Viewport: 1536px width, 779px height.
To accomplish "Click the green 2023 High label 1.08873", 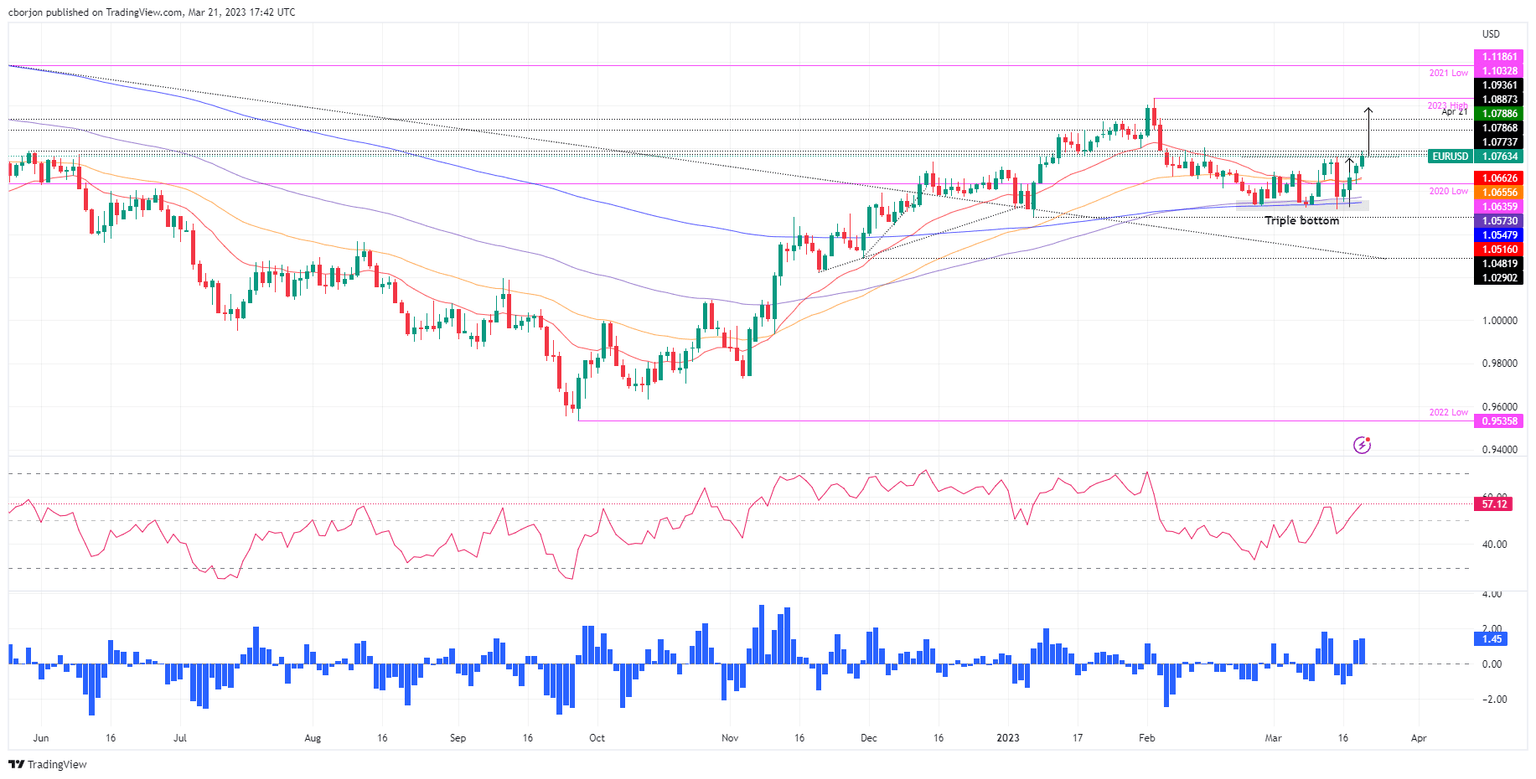I will [x=1500, y=100].
